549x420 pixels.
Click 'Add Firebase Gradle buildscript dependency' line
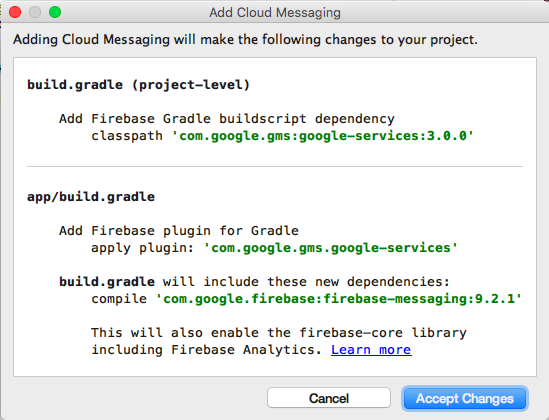click(227, 119)
